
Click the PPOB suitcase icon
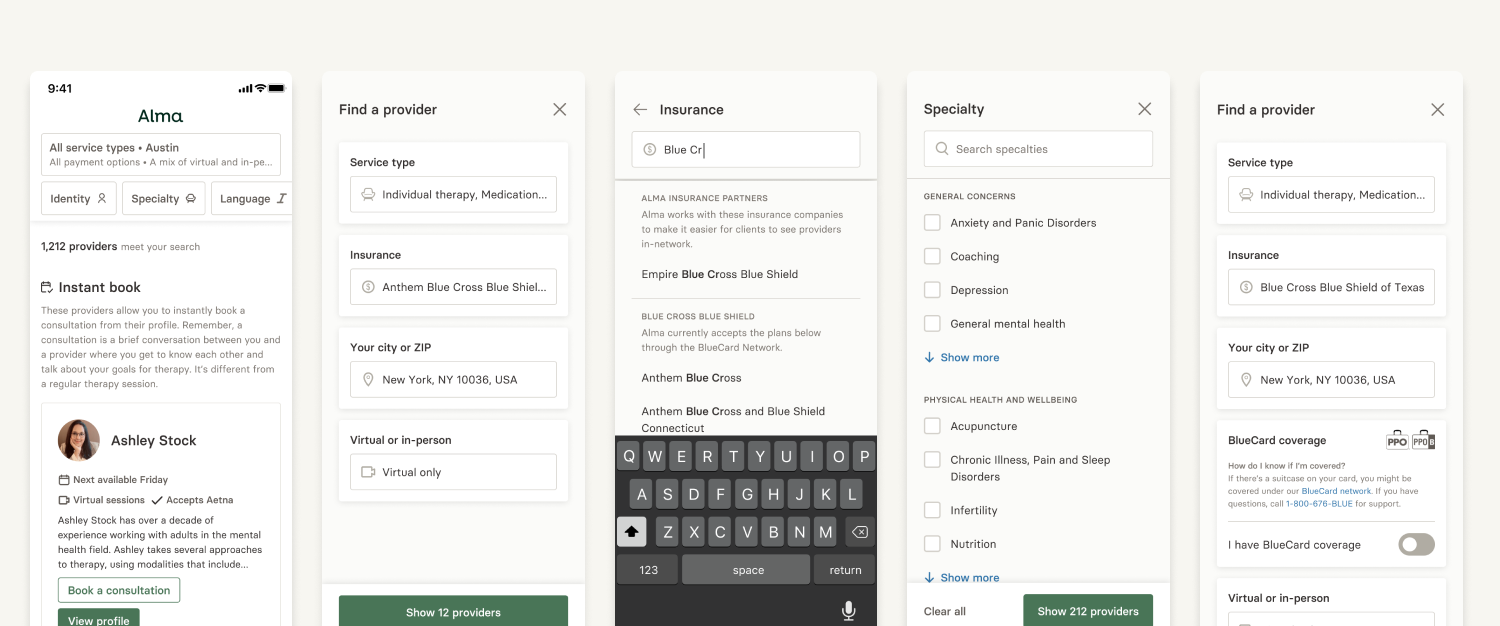[x=1423, y=439]
